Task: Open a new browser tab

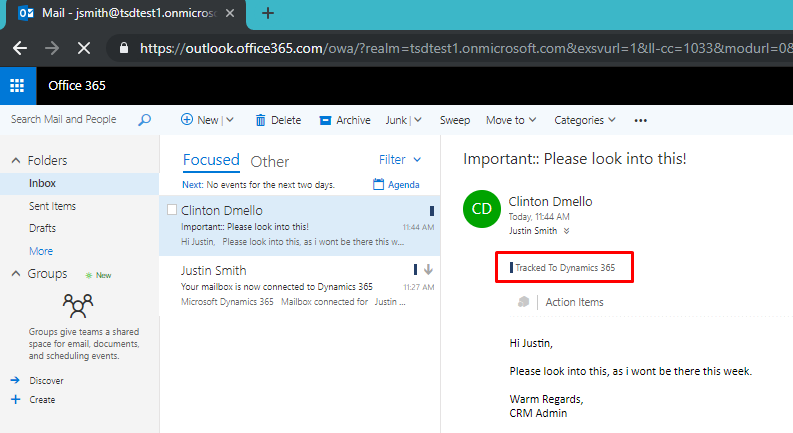Action: click(268, 13)
